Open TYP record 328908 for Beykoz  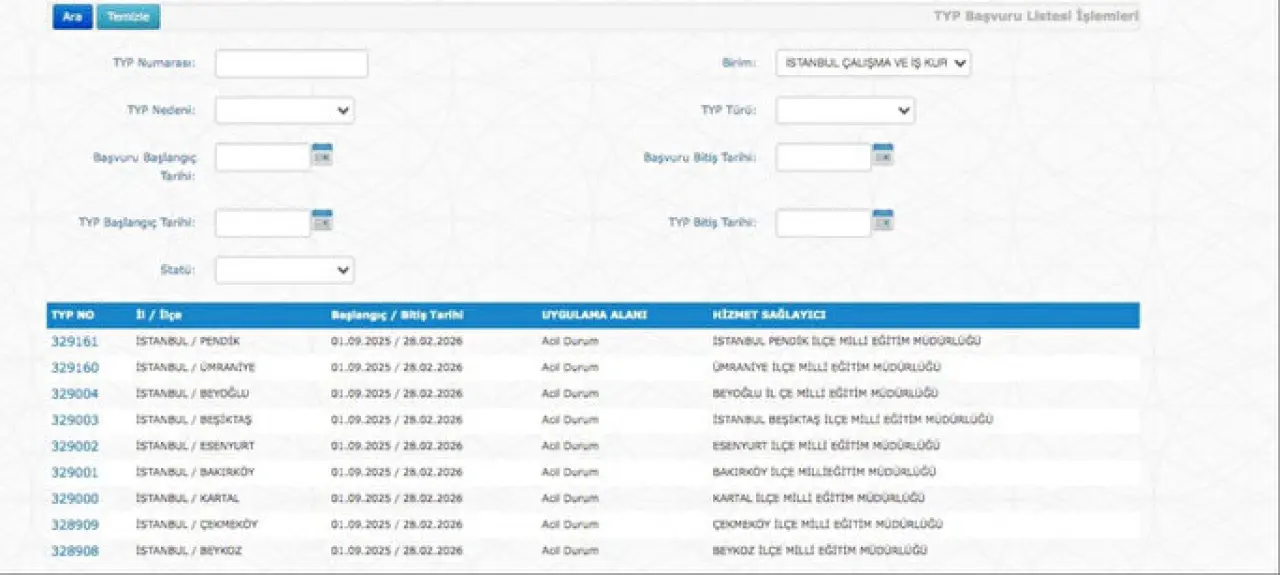tap(75, 550)
